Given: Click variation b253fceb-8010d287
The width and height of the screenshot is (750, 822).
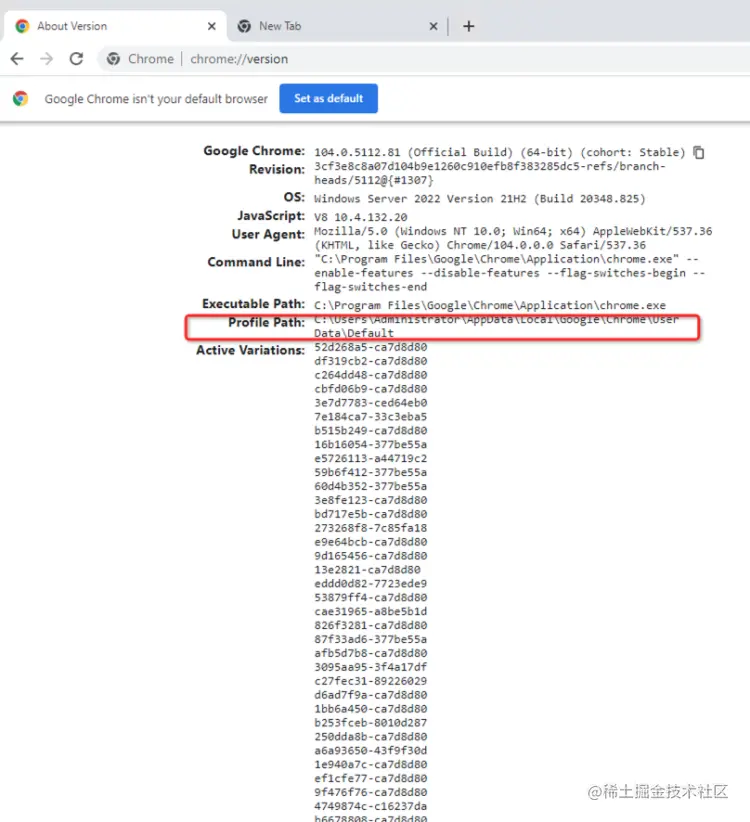Looking at the screenshot, I should click(x=371, y=723).
